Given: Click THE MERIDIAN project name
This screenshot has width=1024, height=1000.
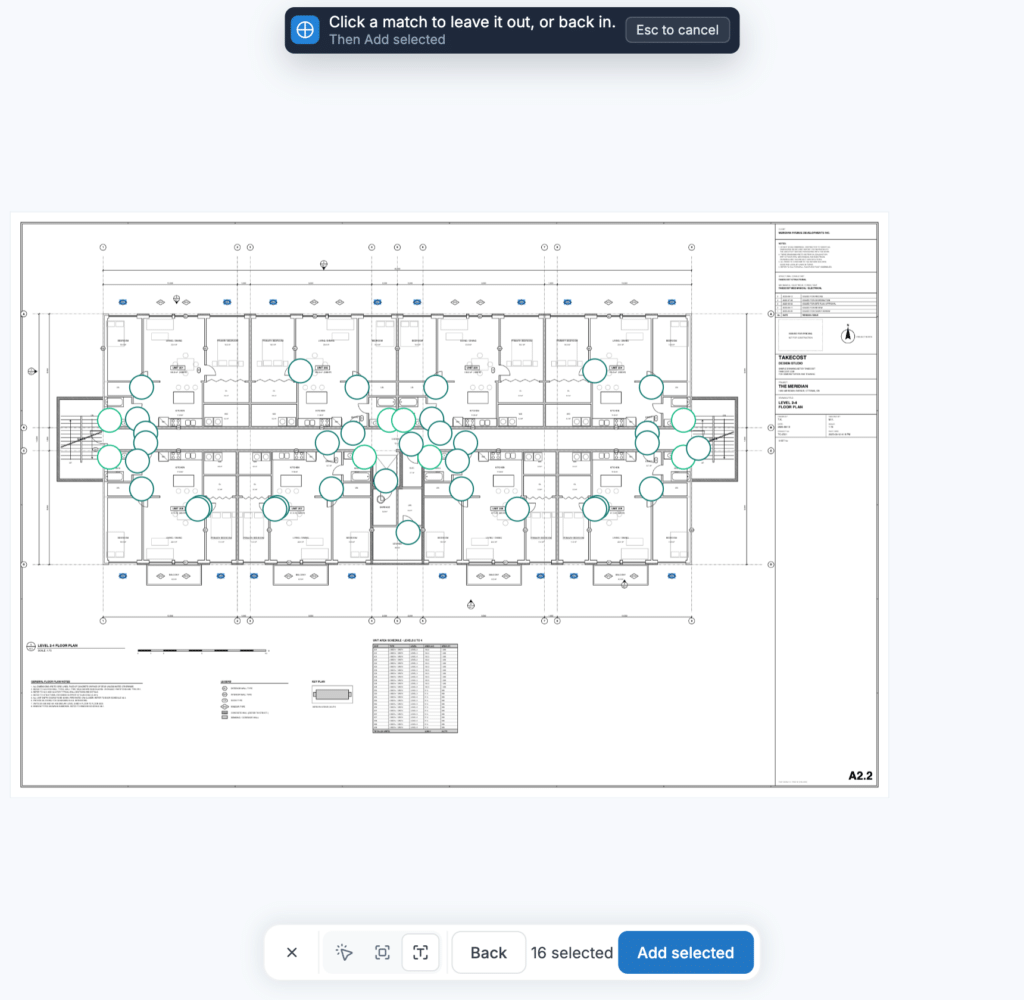Looking at the screenshot, I should (x=793, y=387).
